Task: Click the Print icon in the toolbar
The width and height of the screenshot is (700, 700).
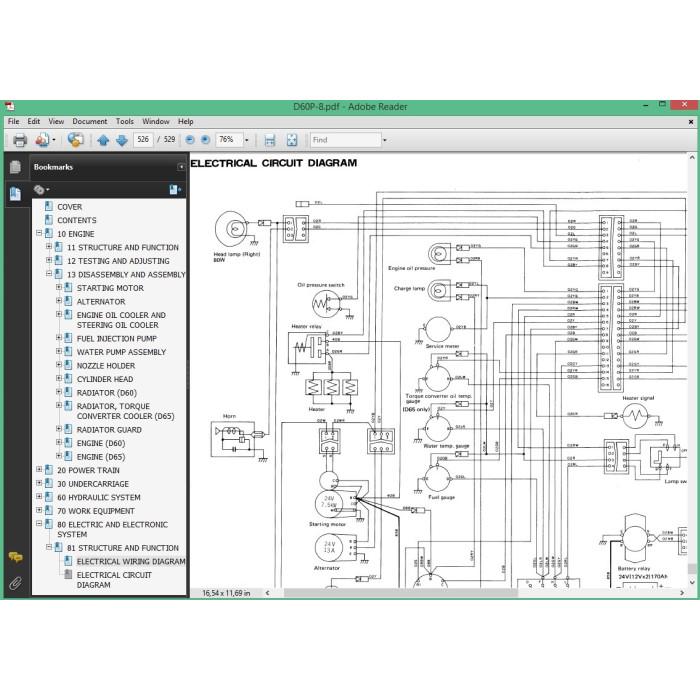Action: (20, 140)
